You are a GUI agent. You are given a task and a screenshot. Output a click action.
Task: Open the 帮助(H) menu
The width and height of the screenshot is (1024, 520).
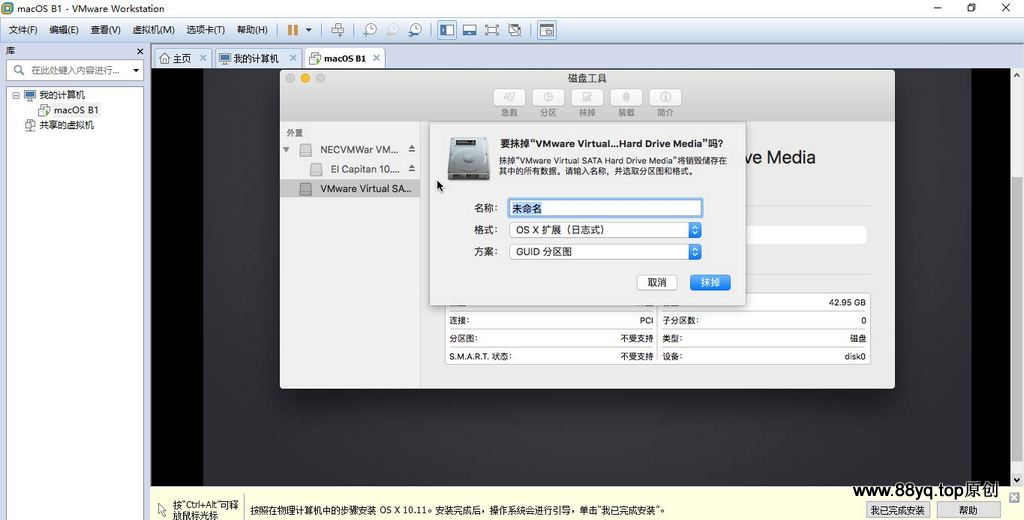252,30
